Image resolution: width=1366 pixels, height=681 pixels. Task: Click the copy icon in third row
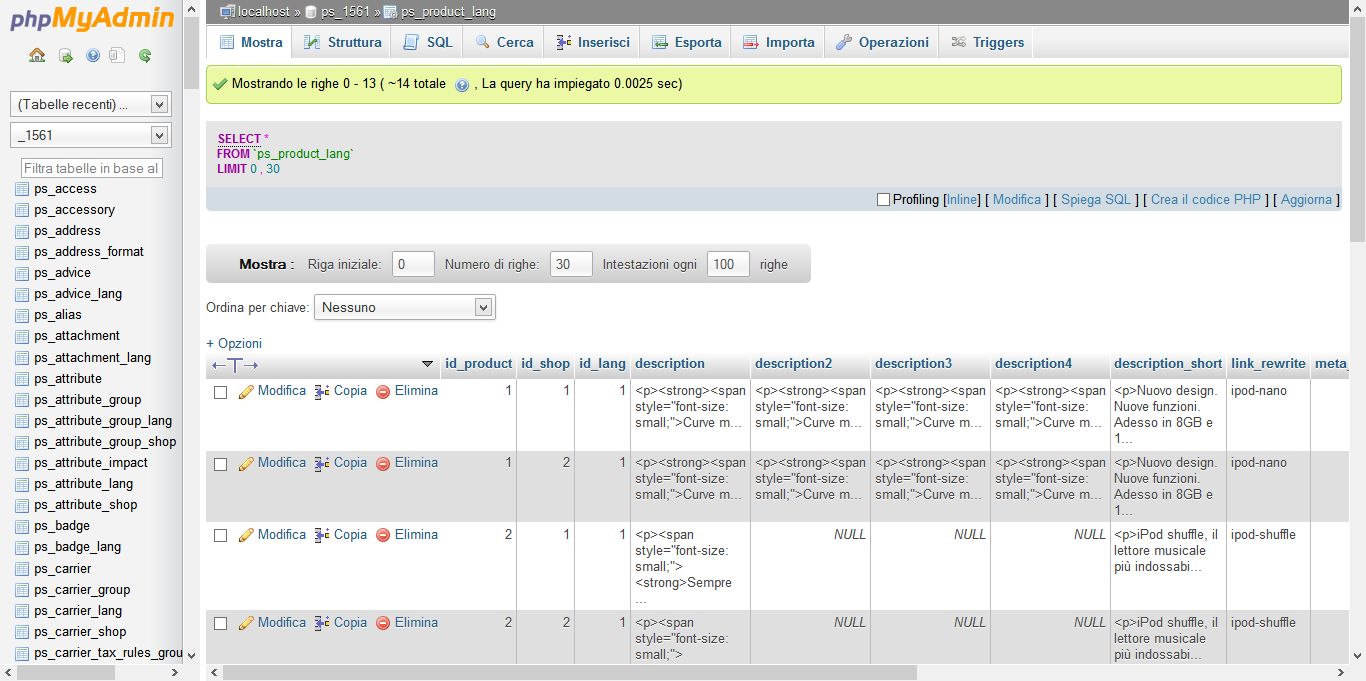pos(322,535)
